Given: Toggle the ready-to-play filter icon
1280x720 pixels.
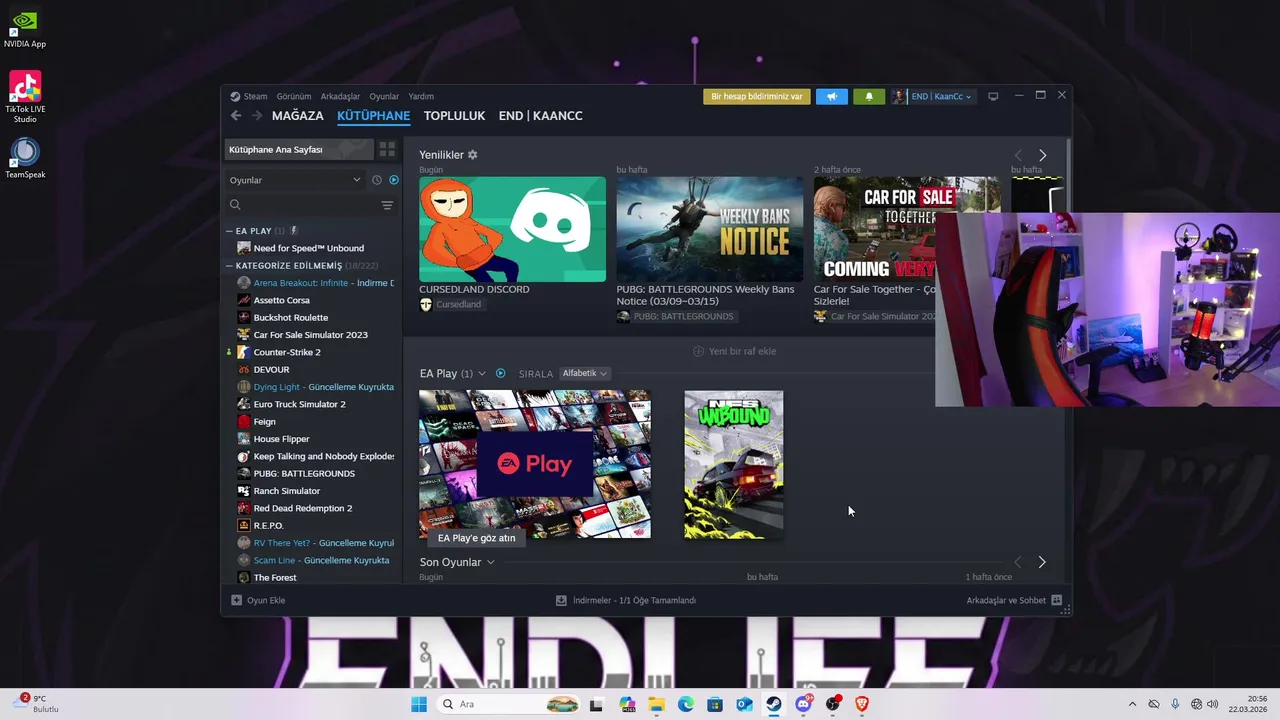Looking at the screenshot, I should pyautogui.click(x=394, y=180).
